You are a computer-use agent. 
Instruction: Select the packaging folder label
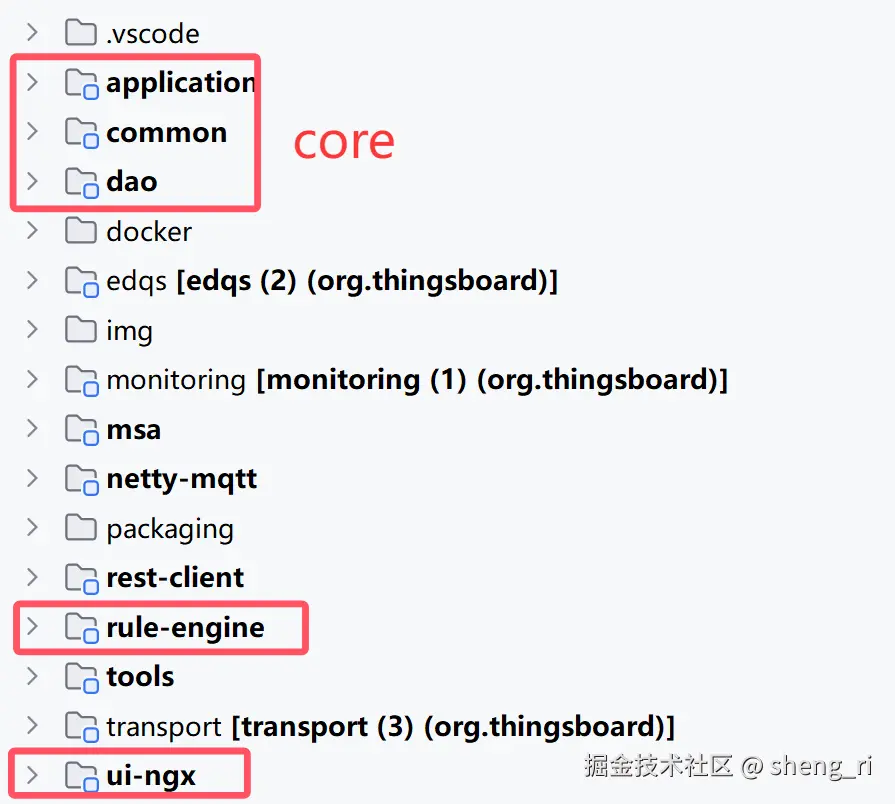point(170,528)
